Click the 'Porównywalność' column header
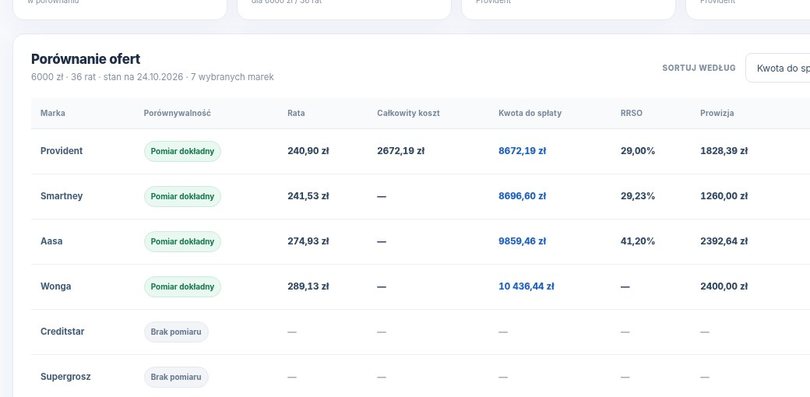Image resolution: width=810 pixels, height=397 pixels. [177, 113]
